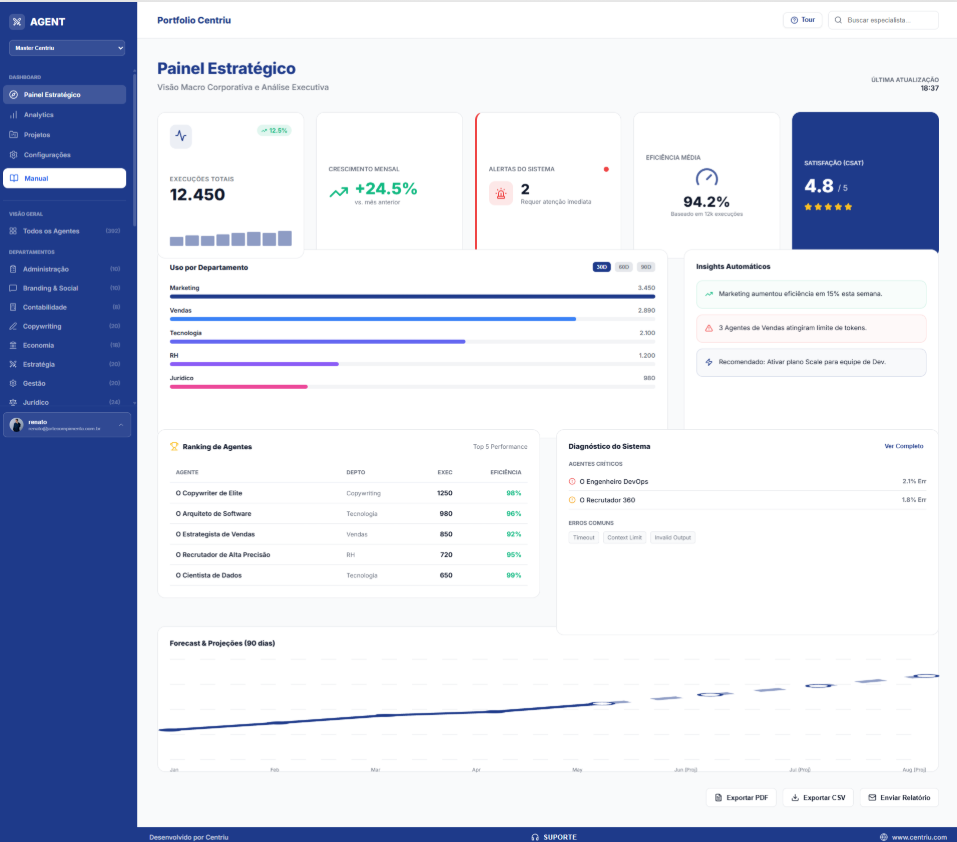Select O Arquiteto de Software row

[348, 514]
